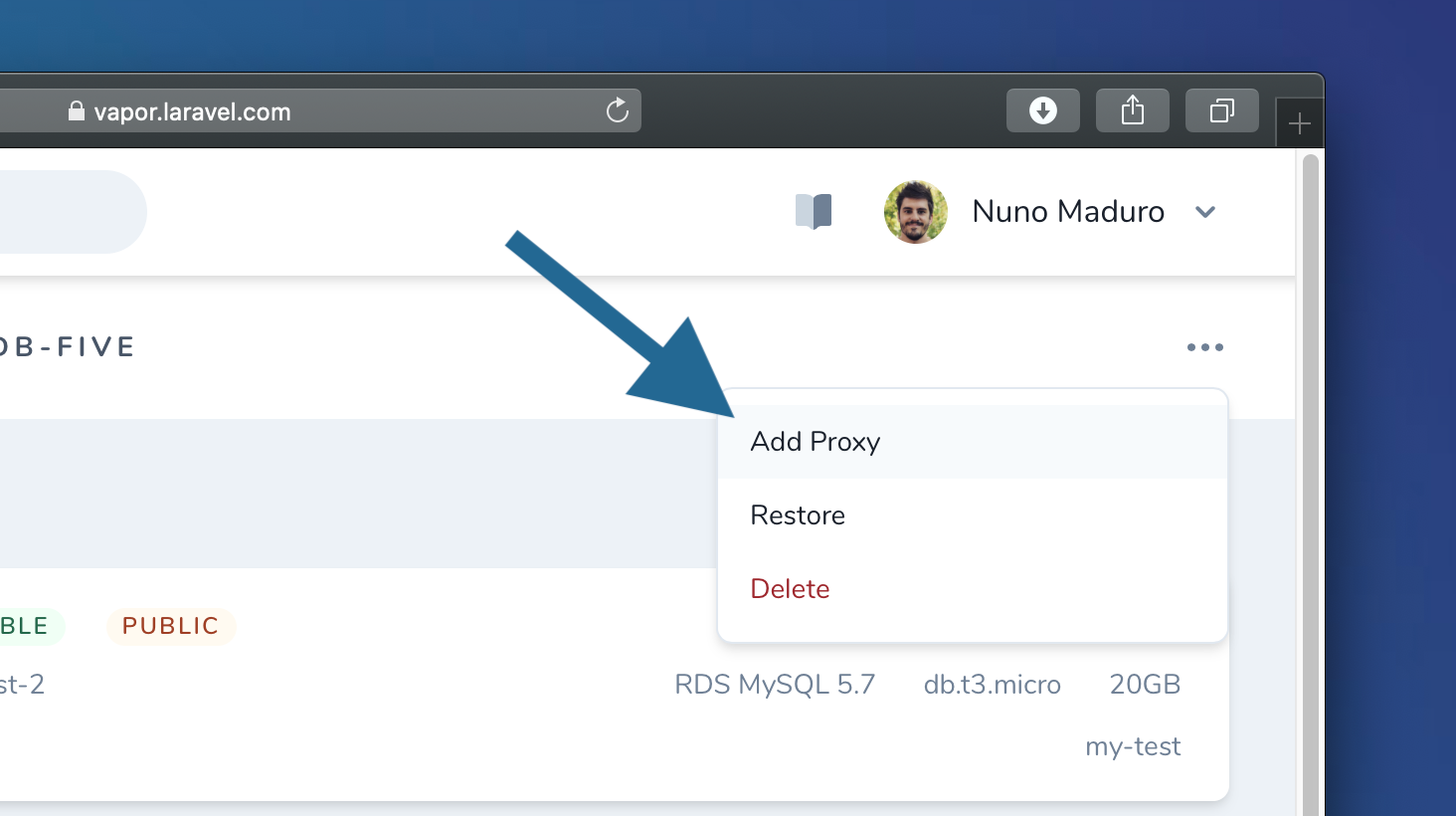Choose Delete in the dropdown menu
The image size is (1456, 816).
click(973, 589)
